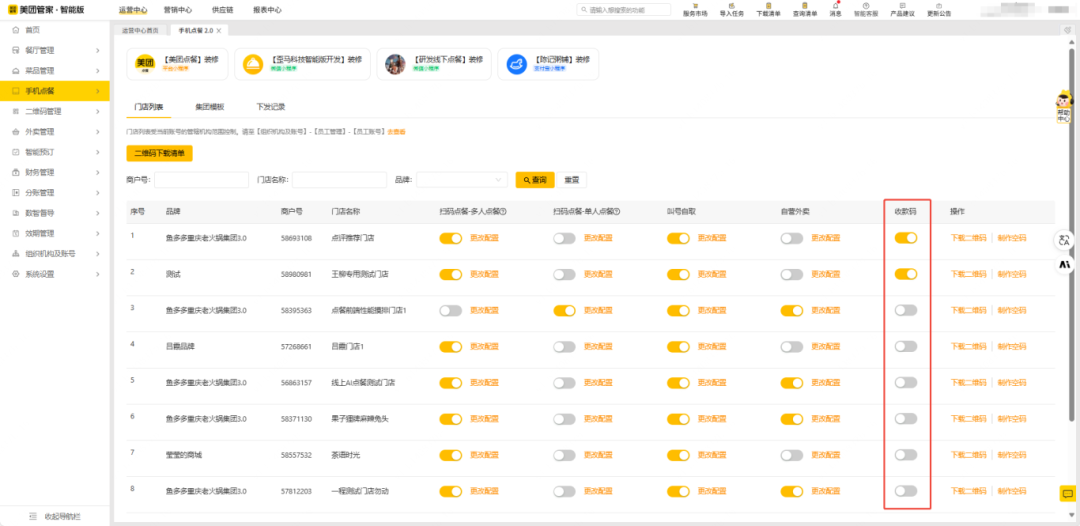Click the 二维码下载清单 button
Image resolution: width=1080 pixels, height=526 pixels.
tap(159, 153)
